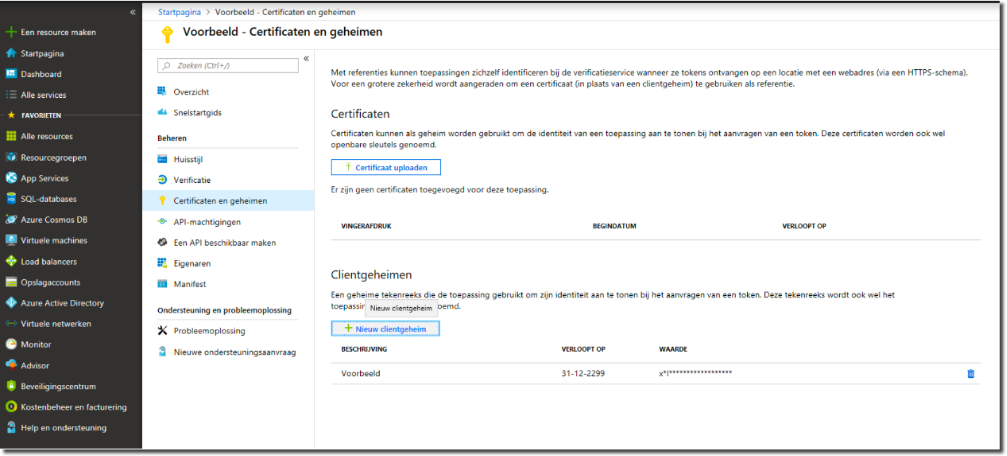
Task: Open Azure Cosmos DB from the sidebar
Action: coord(54,219)
